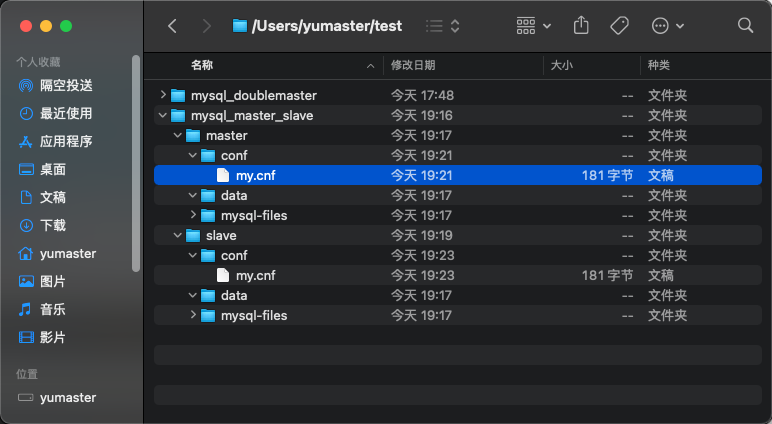Click the sidebar vertical scrollbar
Image resolution: width=772 pixels, height=424 pixels.
(x=136, y=160)
